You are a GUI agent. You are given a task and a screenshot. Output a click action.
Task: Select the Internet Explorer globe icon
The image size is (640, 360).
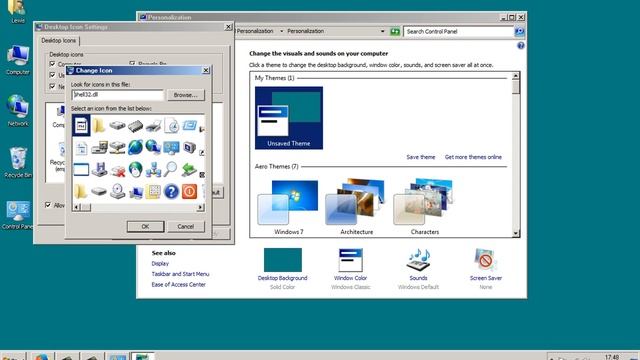135,147
